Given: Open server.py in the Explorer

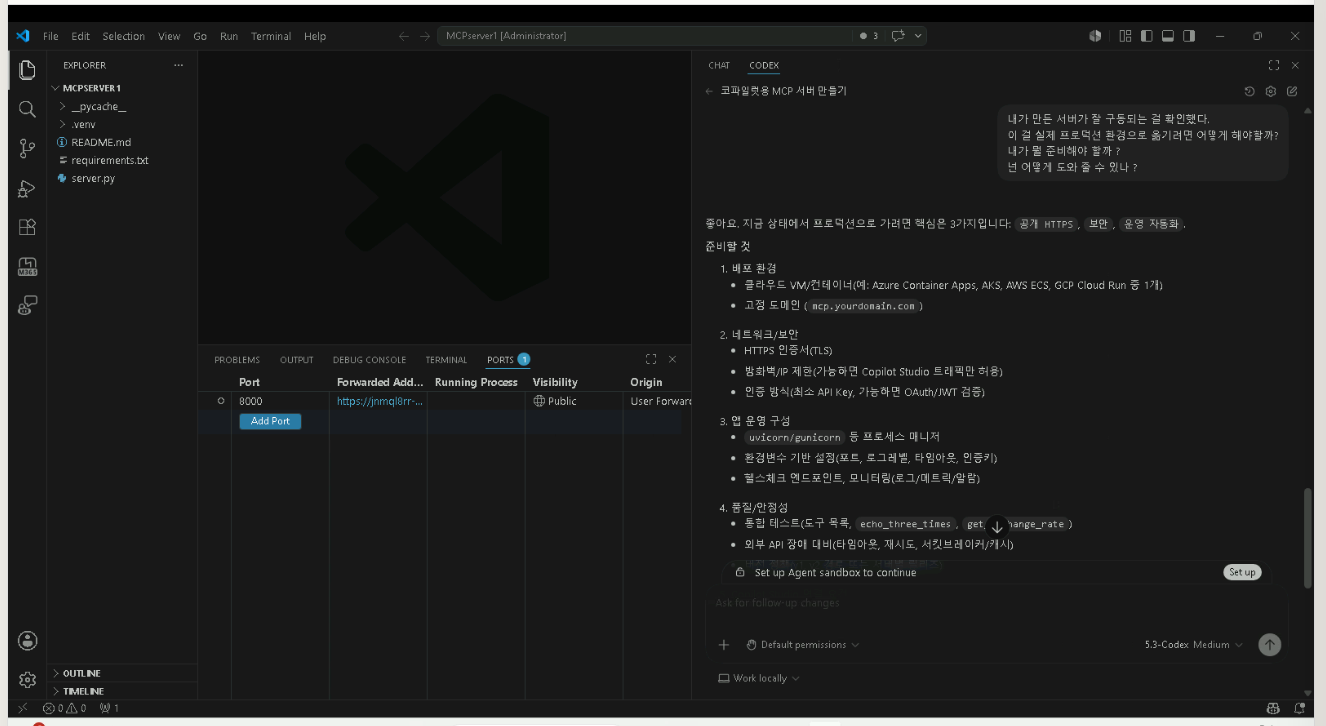Looking at the screenshot, I should pos(123,178).
